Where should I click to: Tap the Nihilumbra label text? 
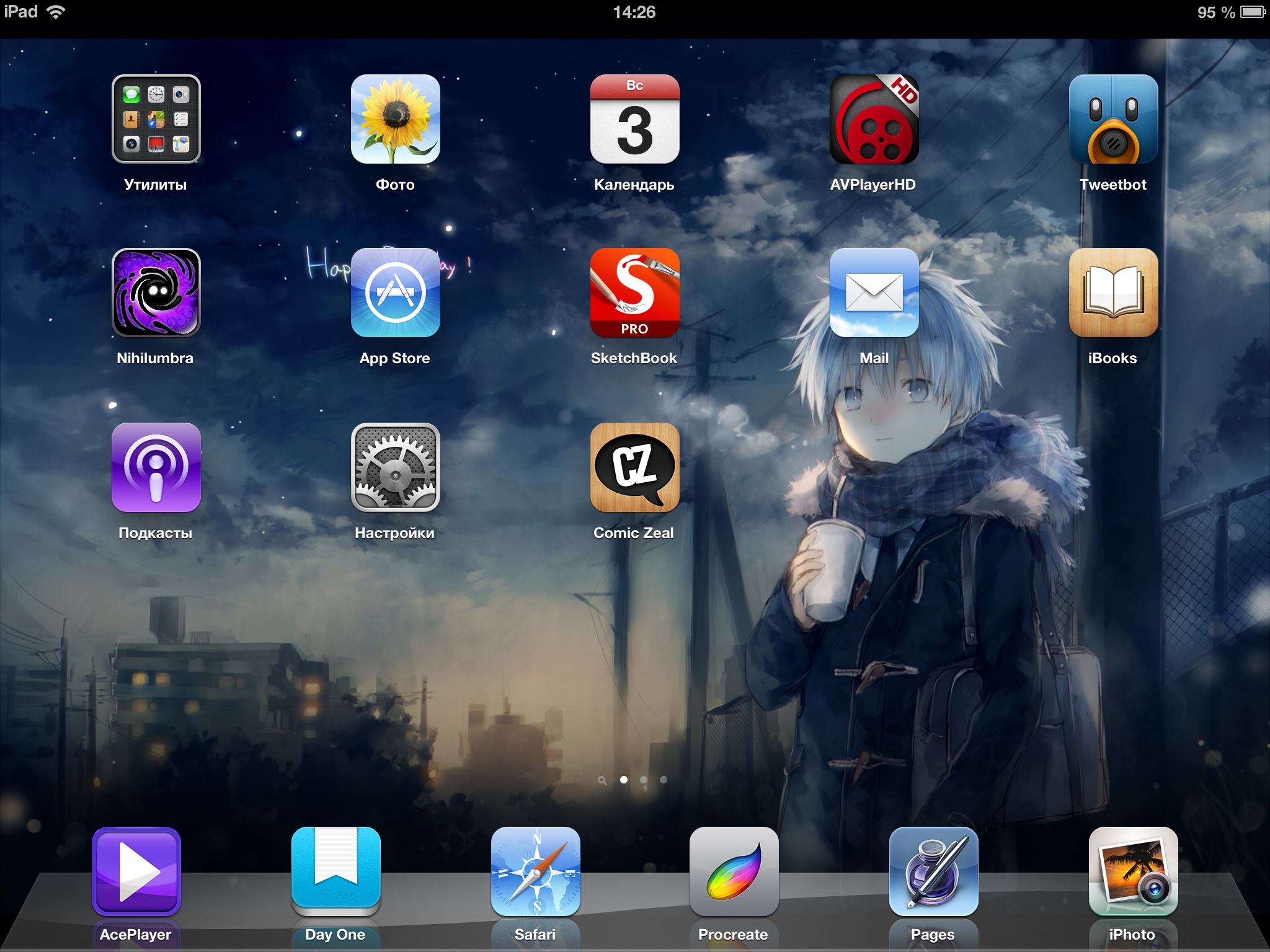[155, 358]
